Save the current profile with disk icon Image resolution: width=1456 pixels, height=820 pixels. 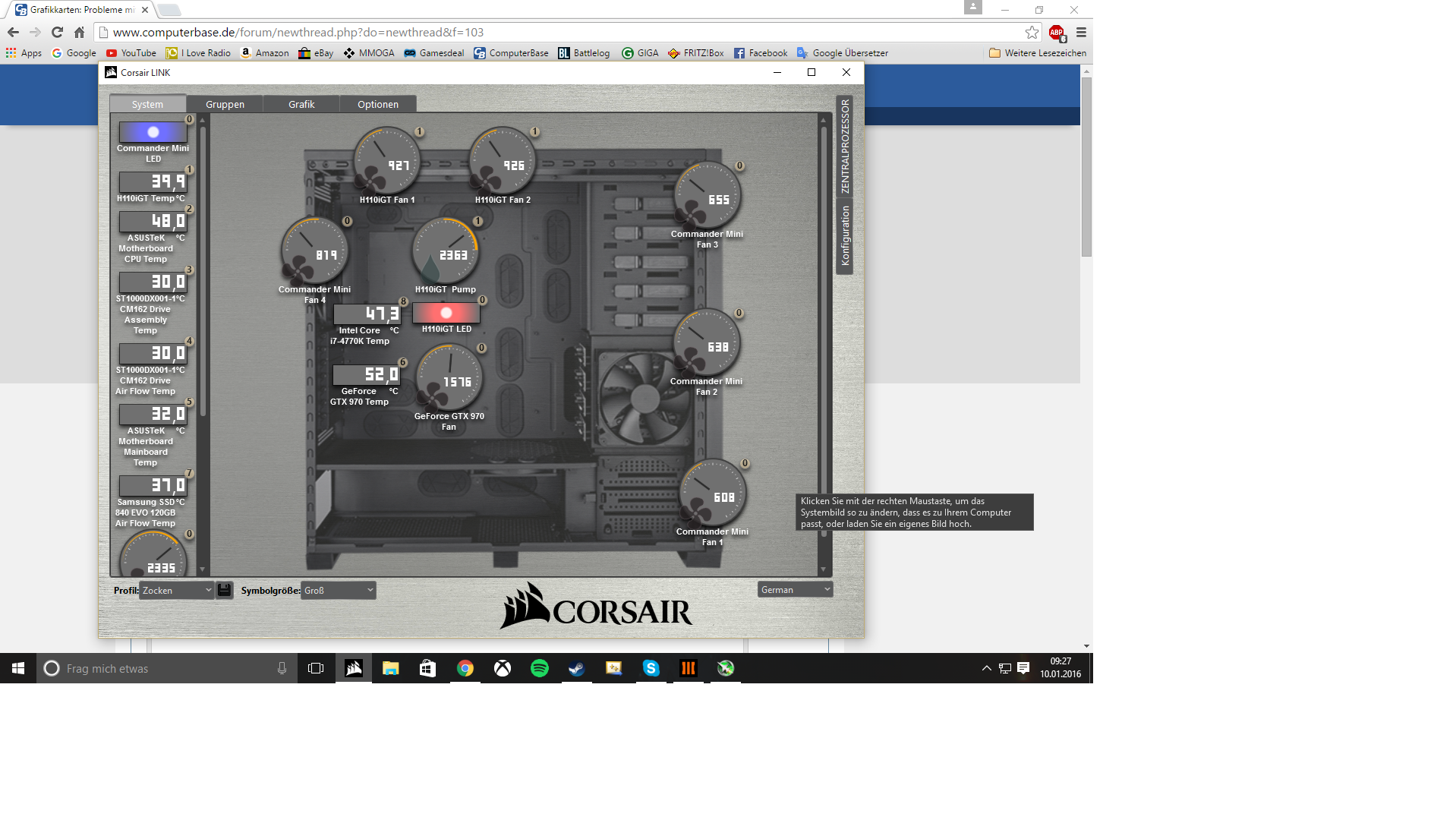[x=224, y=590]
